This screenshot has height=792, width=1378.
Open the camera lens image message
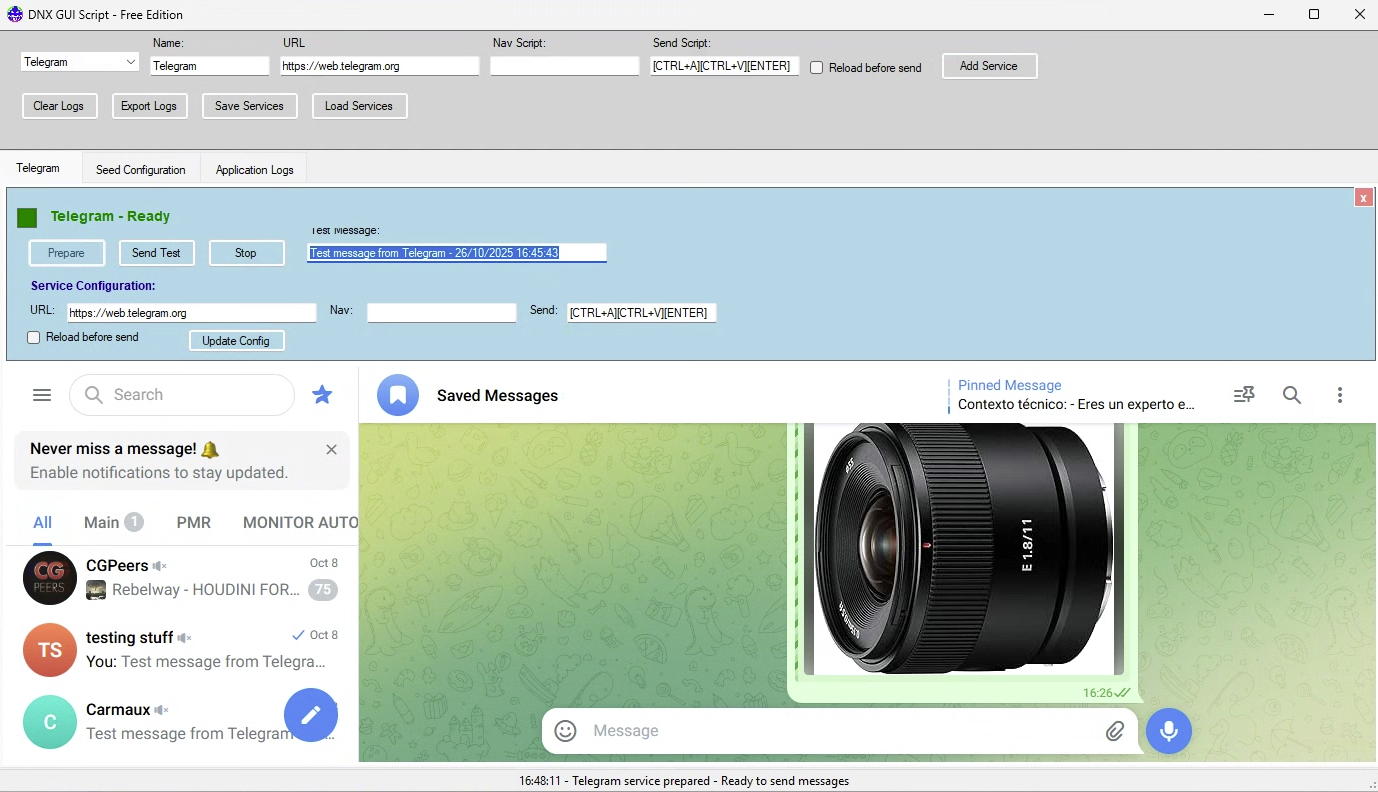click(x=964, y=549)
